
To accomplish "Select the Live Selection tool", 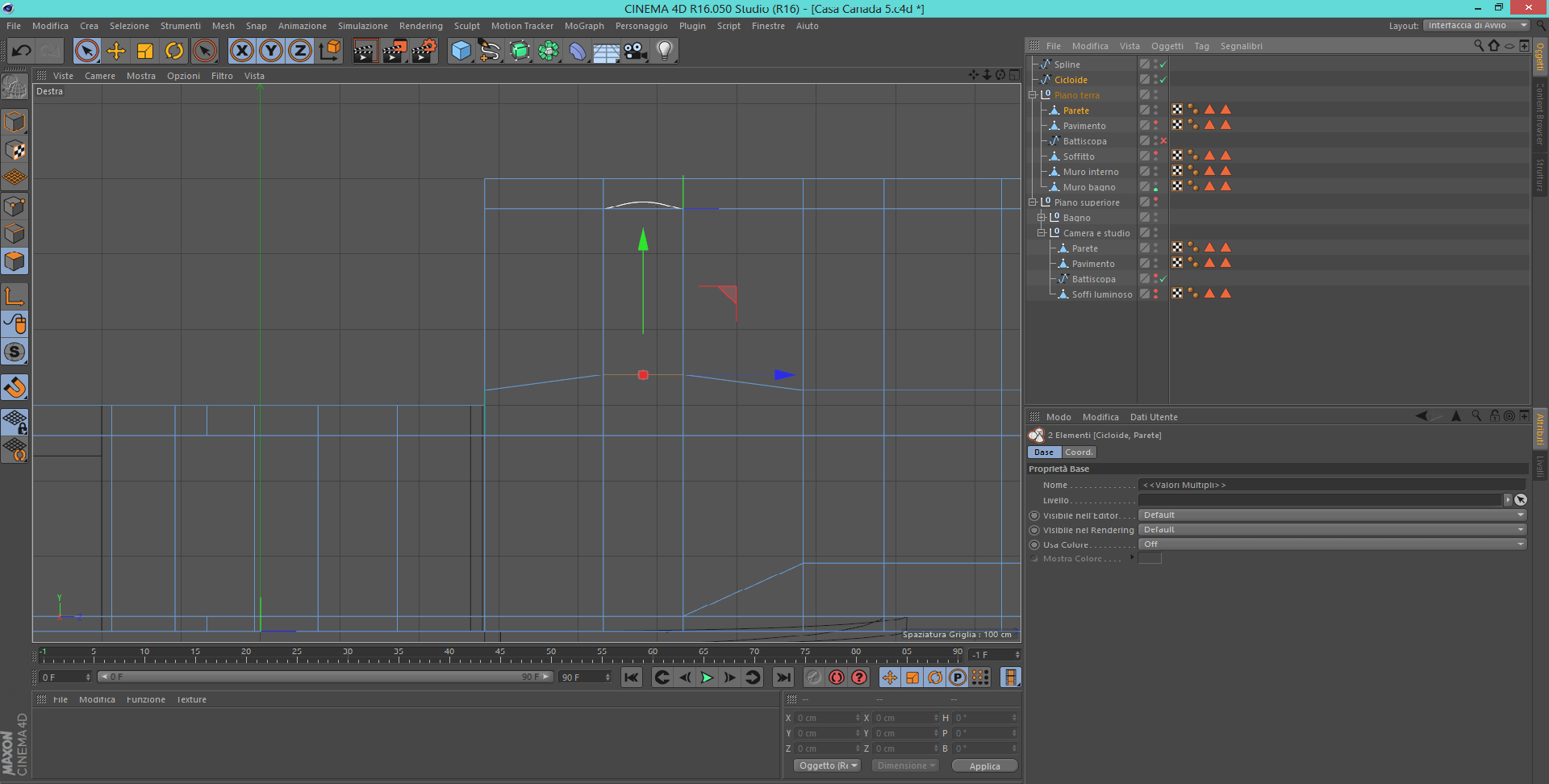I will [86, 51].
